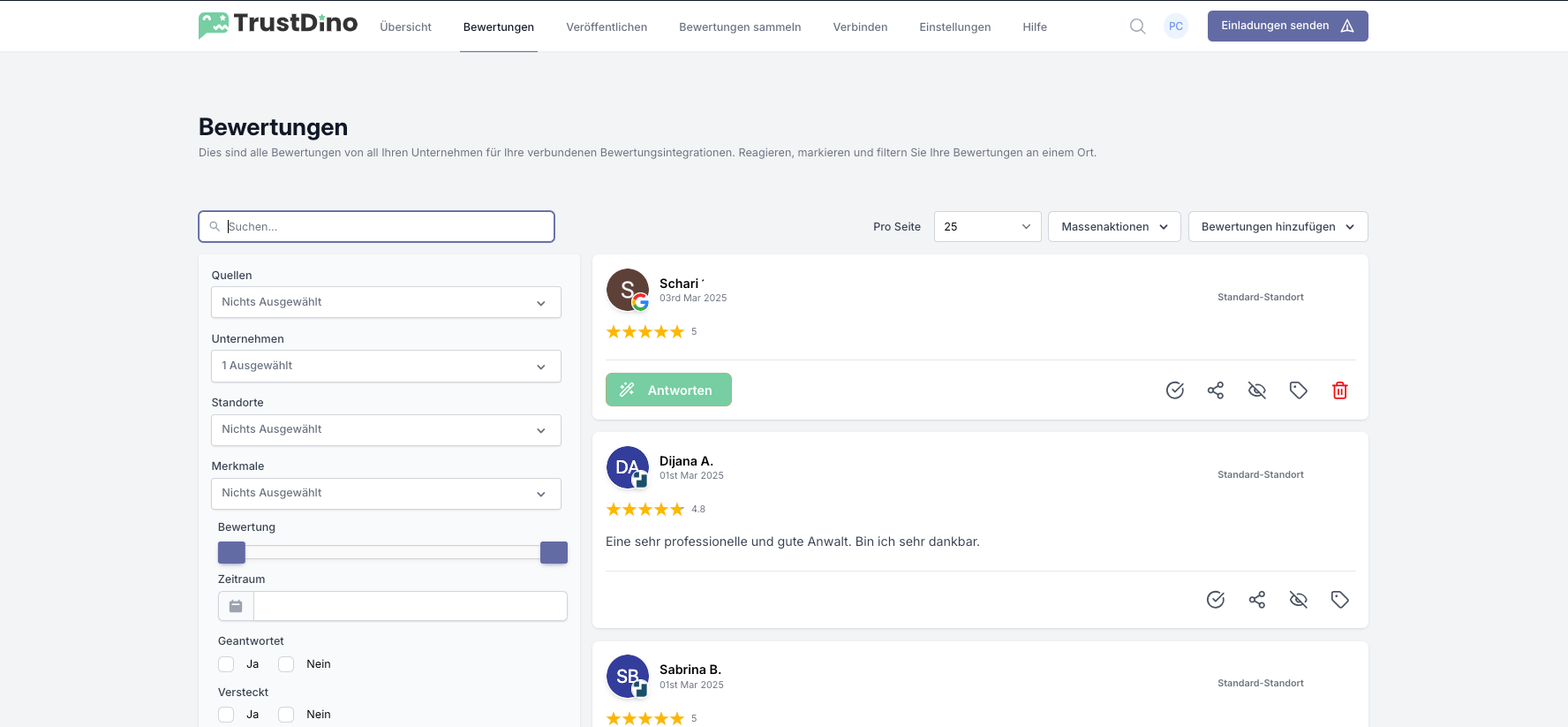Viewport: 1568px width, 727px height.
Task: Click the Antworten button
Action: click(x=668, y=390)
